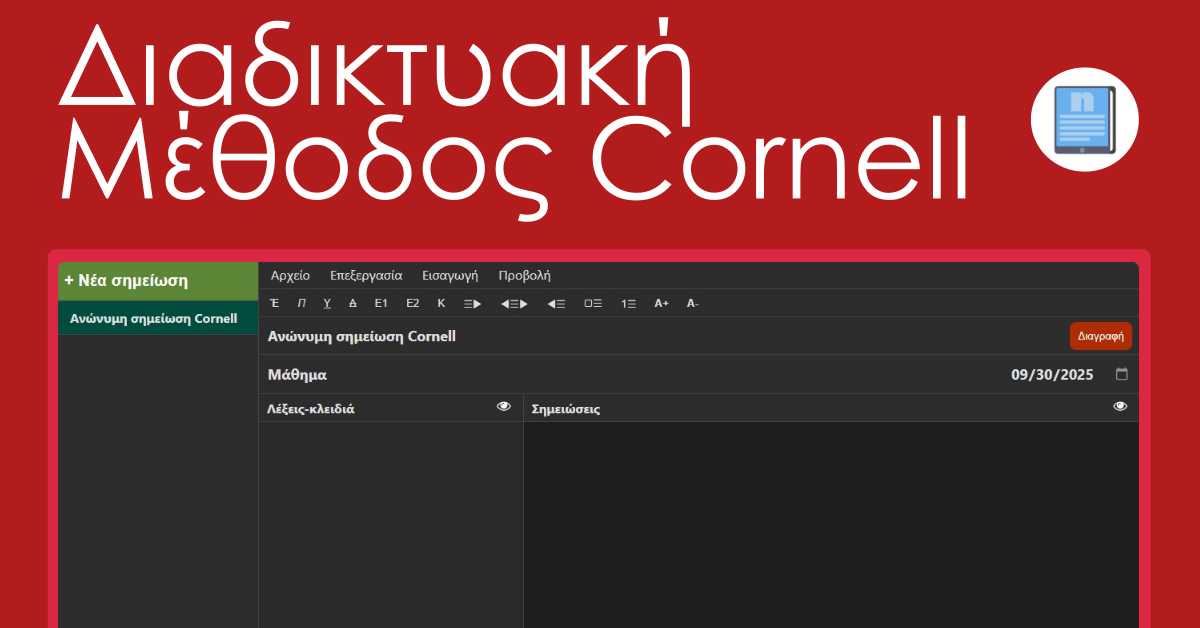Toggle bold formatting (Έ) in toolbar

(x=274, y=303)
